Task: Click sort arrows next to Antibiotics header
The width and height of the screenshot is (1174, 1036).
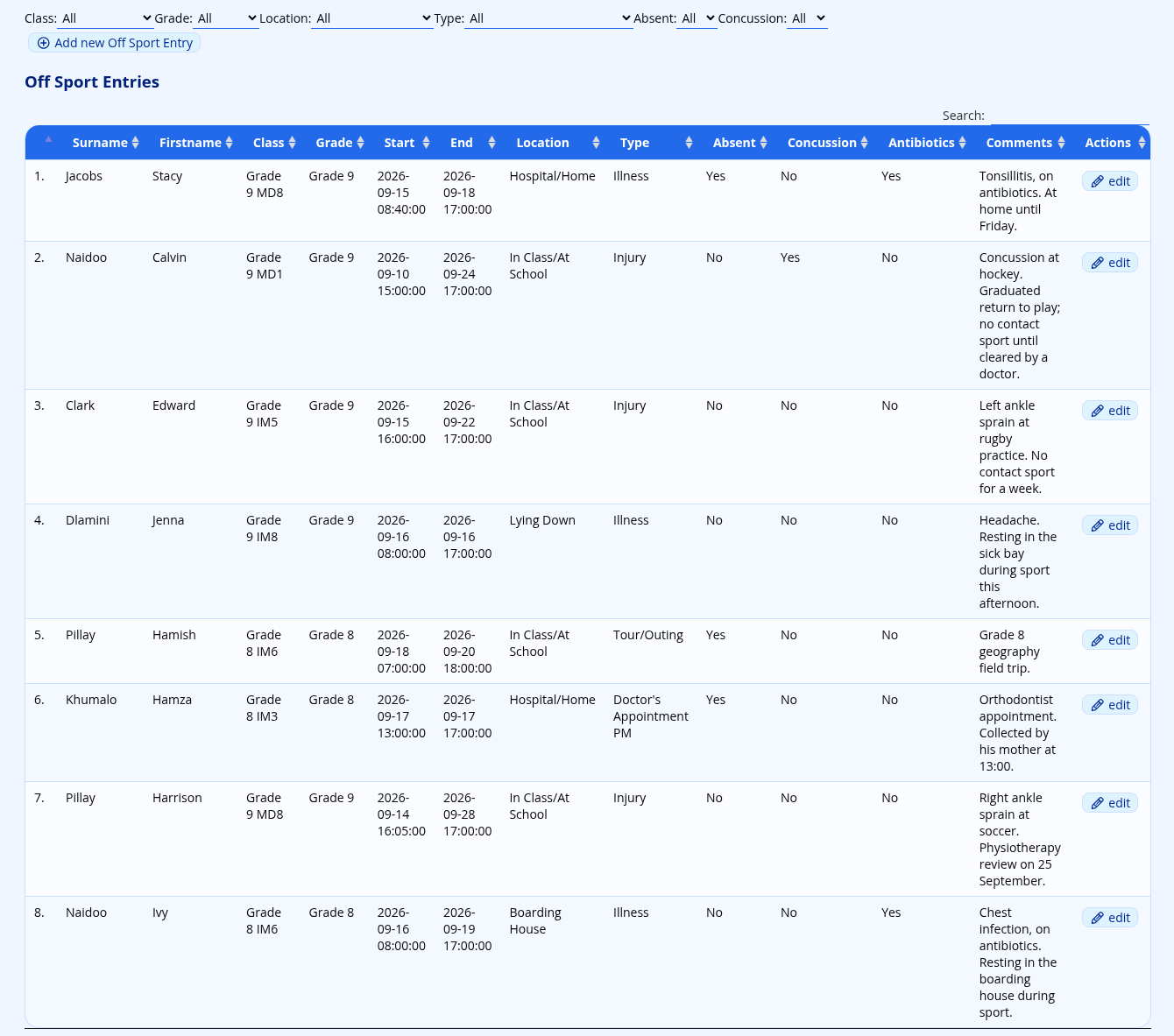Action: [x=962, y=143]
